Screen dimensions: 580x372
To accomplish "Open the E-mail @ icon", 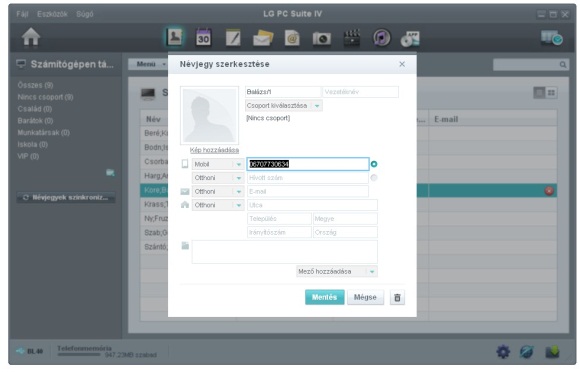I will [x=292, y=38].
